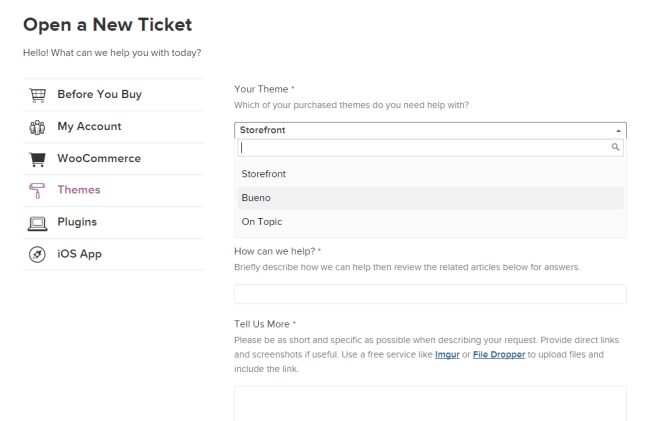Follow the Imgur link
The image size is (650, 421).
point(447,355)
